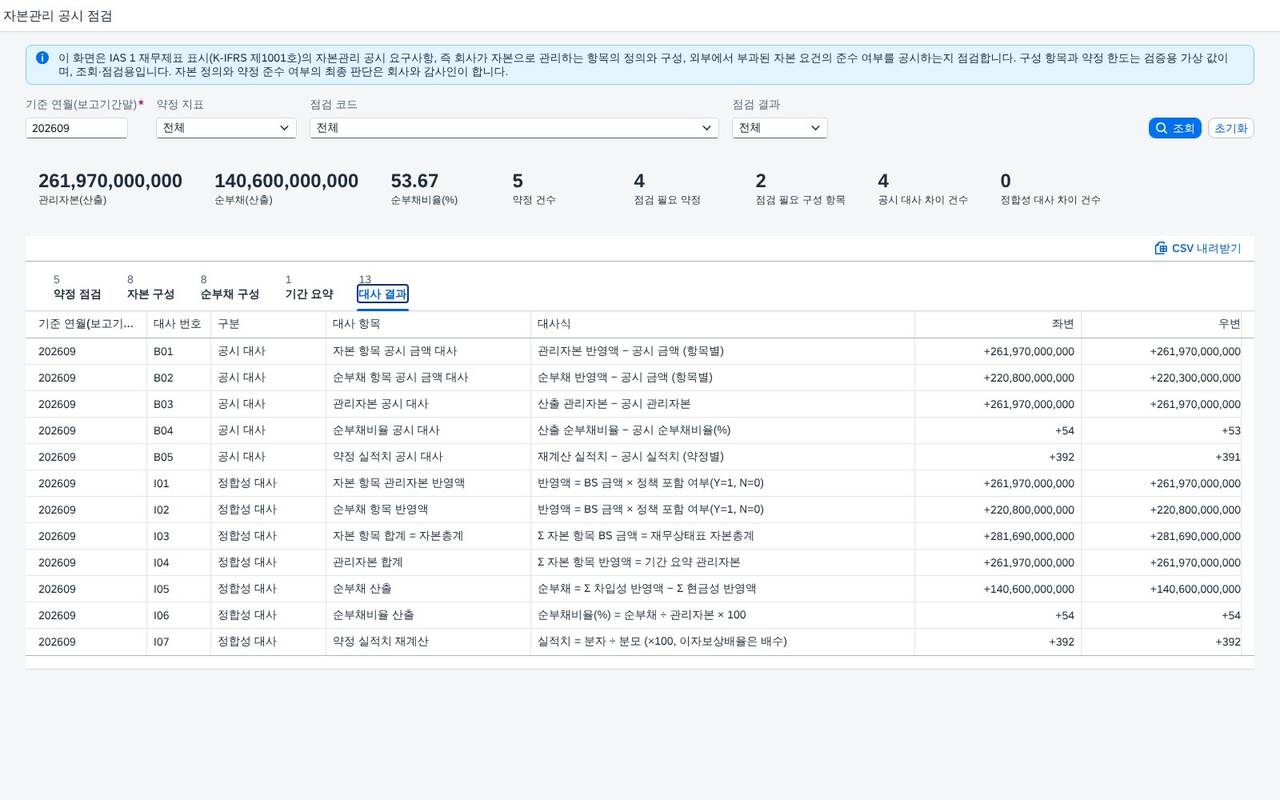Focus the 기준 연월 input field
Viewport: 1280px width, 800px height.
tap(77, 128)
